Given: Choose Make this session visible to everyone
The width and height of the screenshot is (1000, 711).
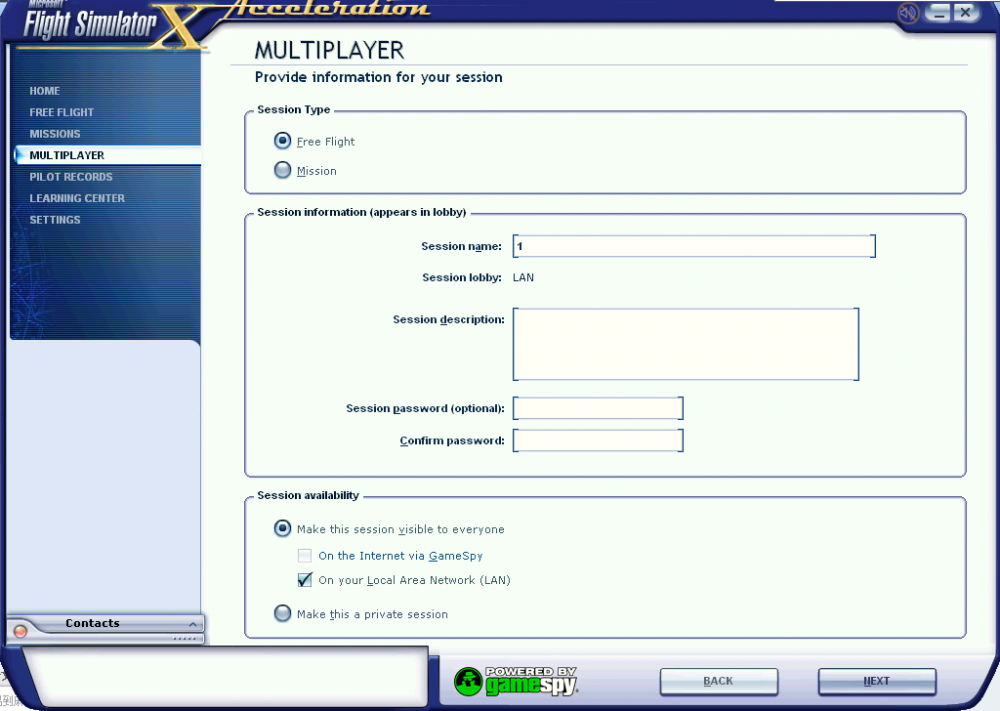Looking at the screenshot, I should (283, 529).
